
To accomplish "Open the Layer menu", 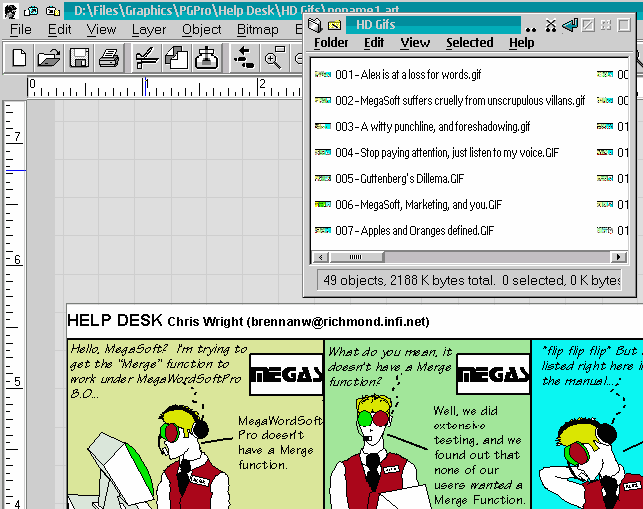I will tap(149, 30).
